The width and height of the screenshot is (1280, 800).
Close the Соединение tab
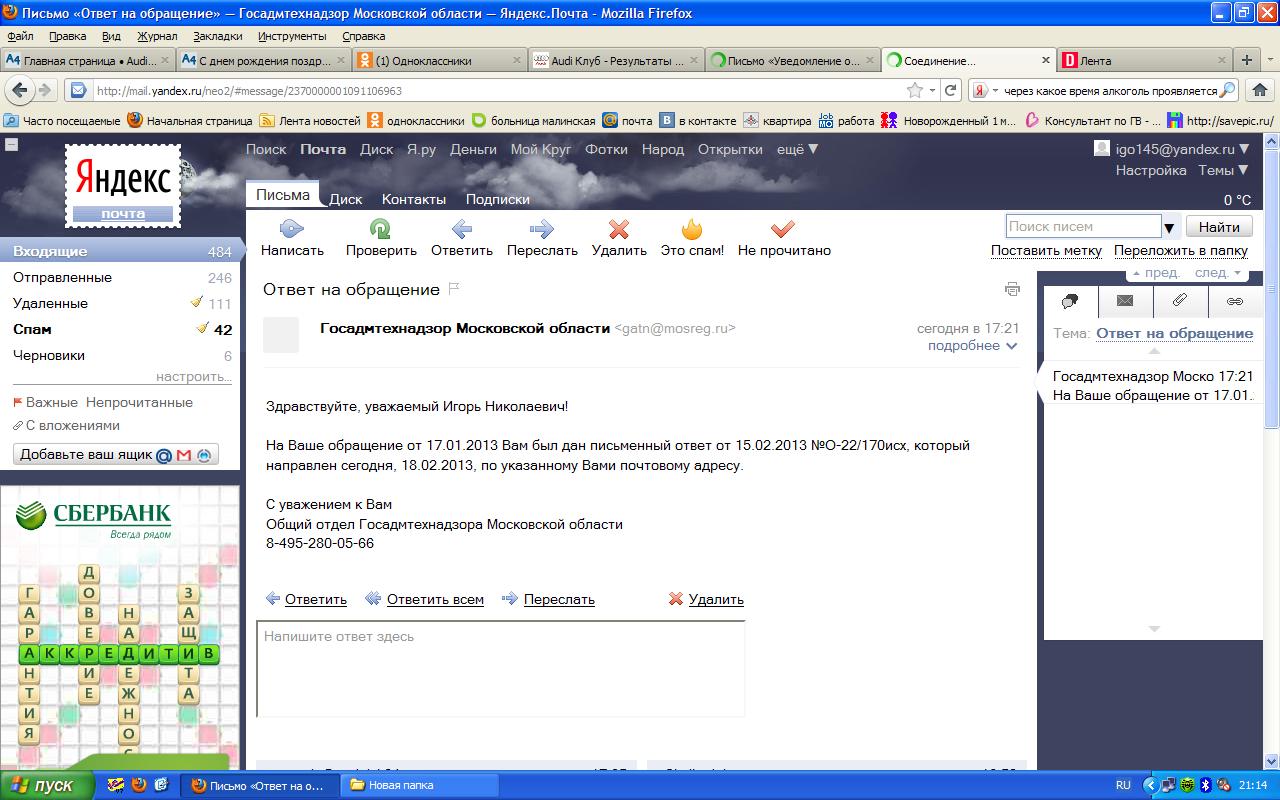[1047, 60]
